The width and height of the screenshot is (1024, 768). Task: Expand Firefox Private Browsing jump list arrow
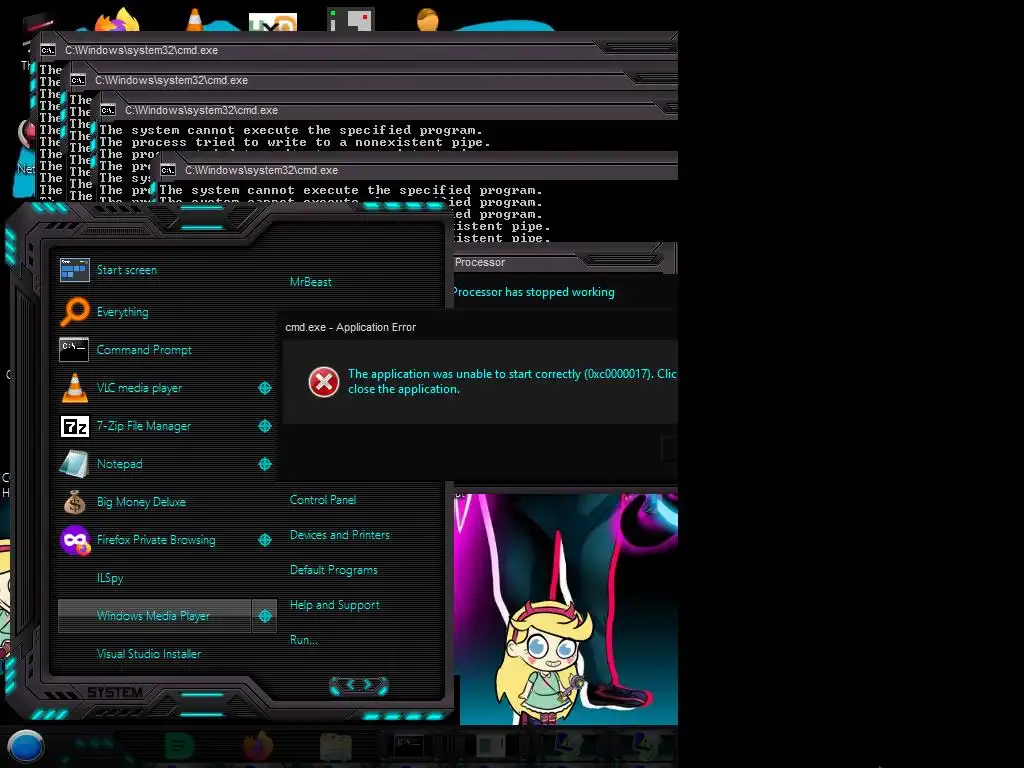pos(264,540)
